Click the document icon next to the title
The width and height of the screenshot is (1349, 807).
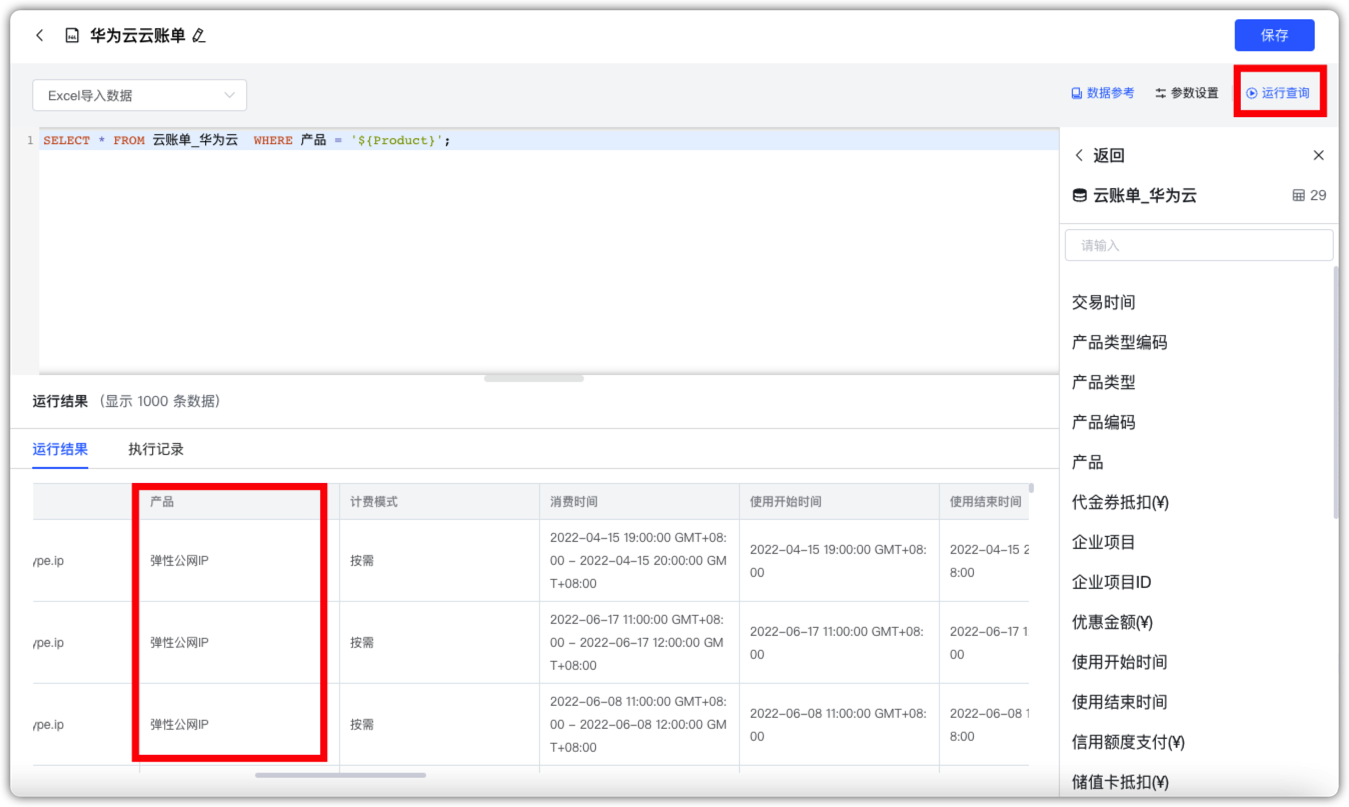pyautogui.click(x=72, y=36)
